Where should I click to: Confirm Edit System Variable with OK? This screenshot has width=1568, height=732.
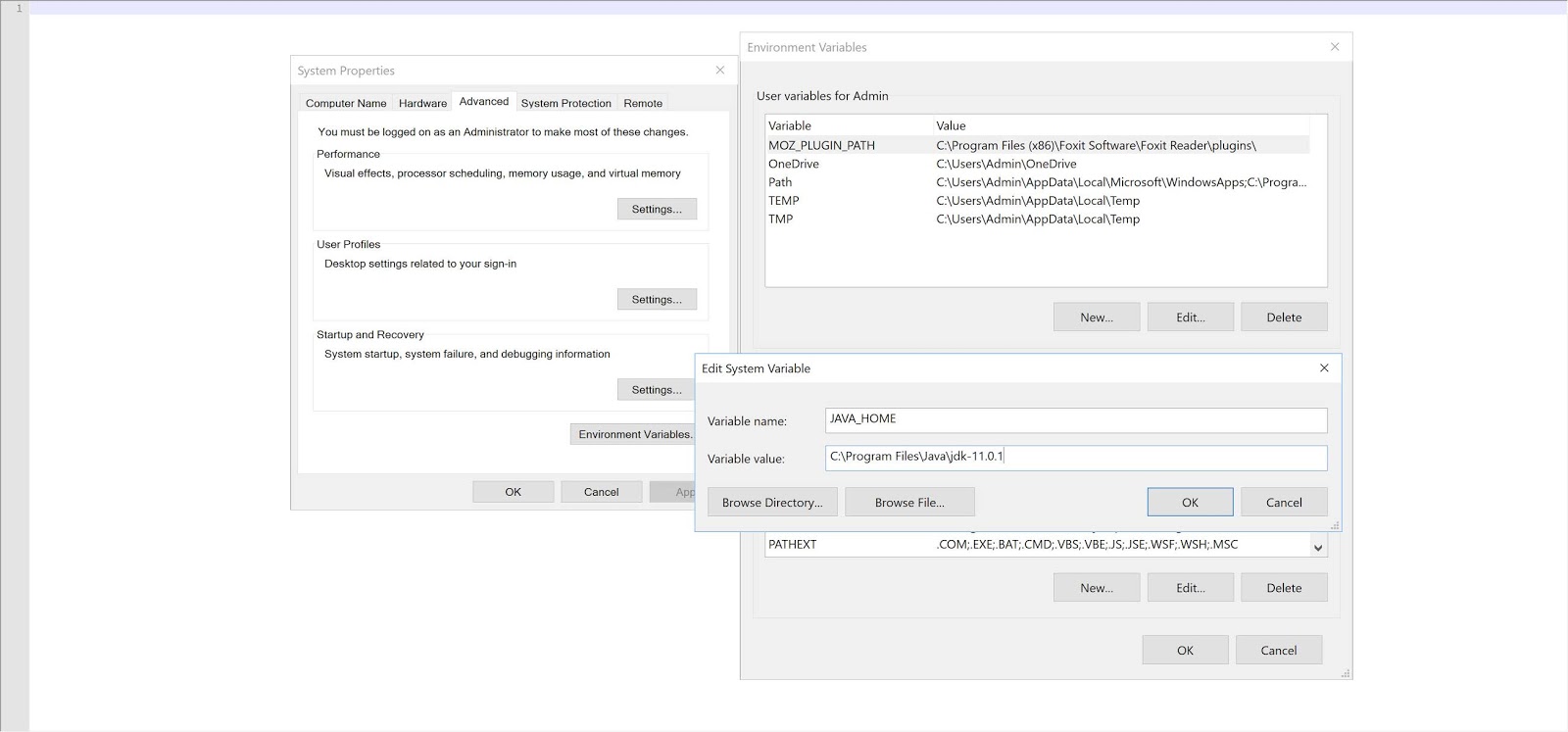1190,502
